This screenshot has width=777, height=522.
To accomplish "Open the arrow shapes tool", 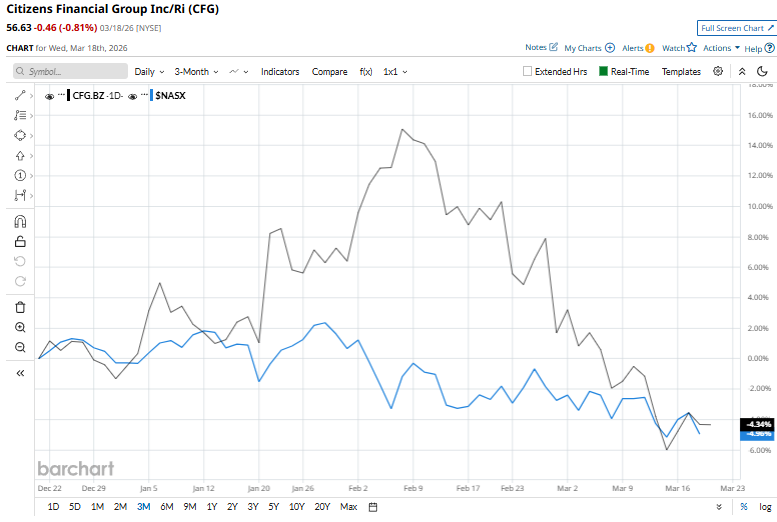I will tap(20, 155).
